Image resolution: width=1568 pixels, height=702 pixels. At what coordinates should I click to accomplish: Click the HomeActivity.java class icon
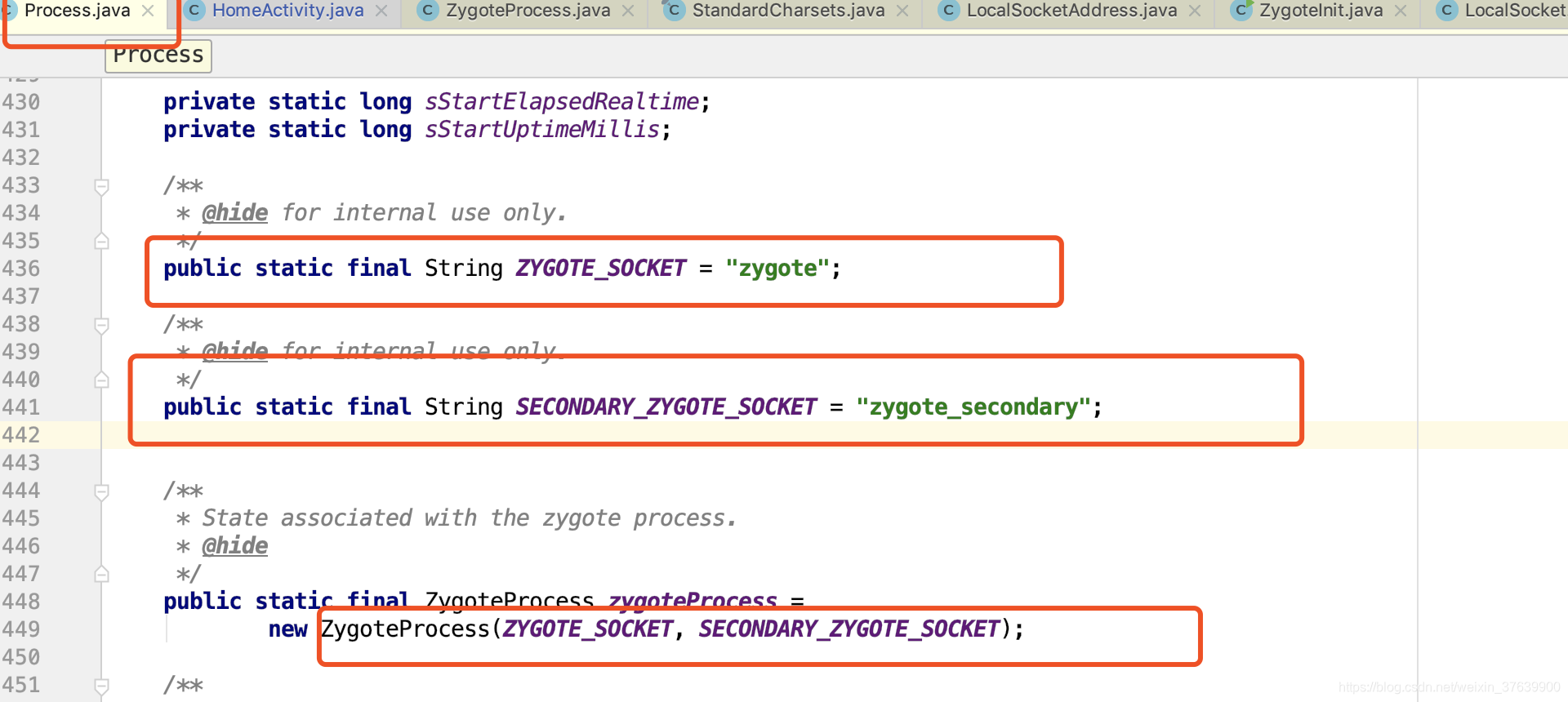194,11
